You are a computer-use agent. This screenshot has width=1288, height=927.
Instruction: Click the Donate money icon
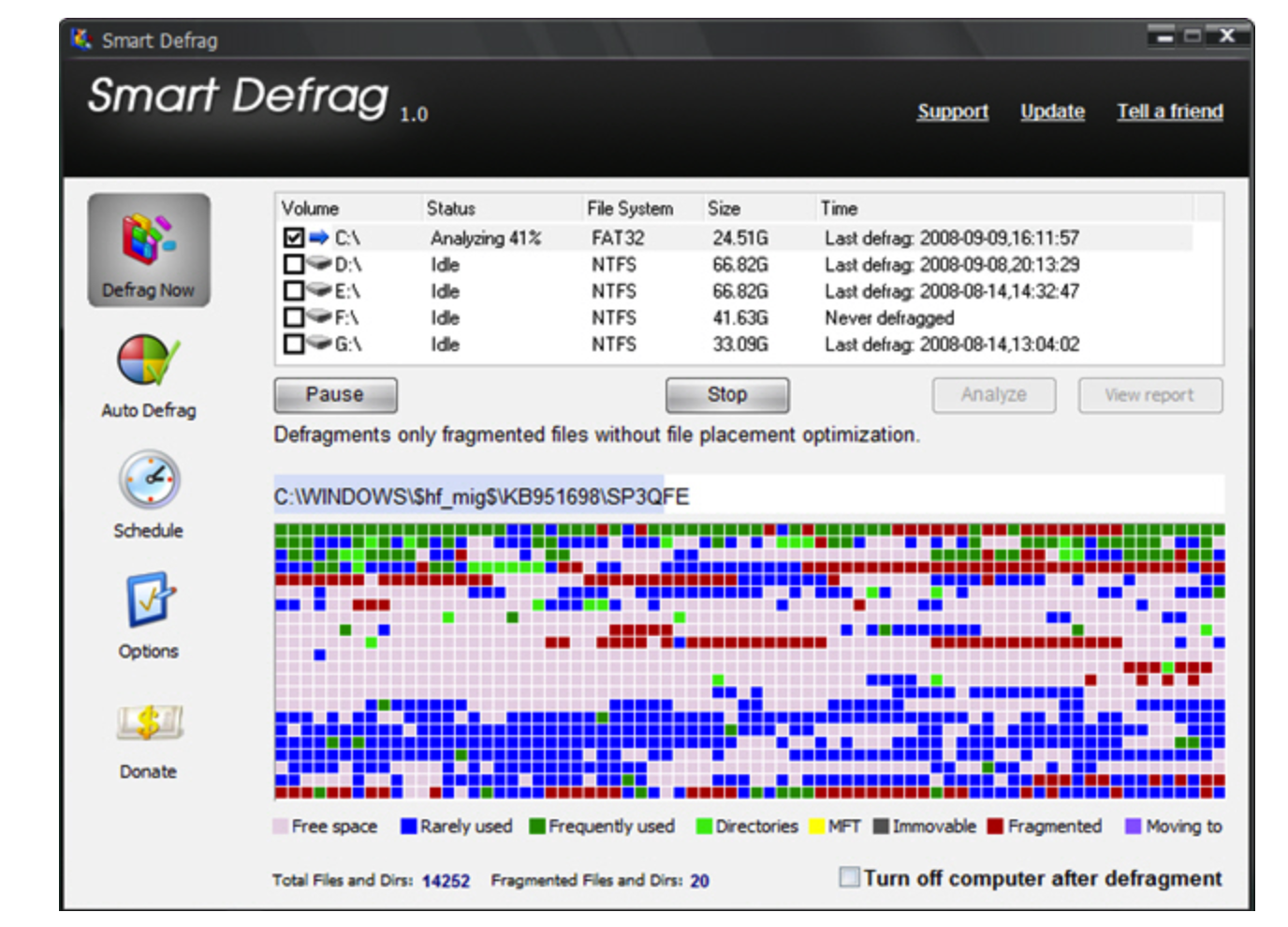(x=149, y=722)
